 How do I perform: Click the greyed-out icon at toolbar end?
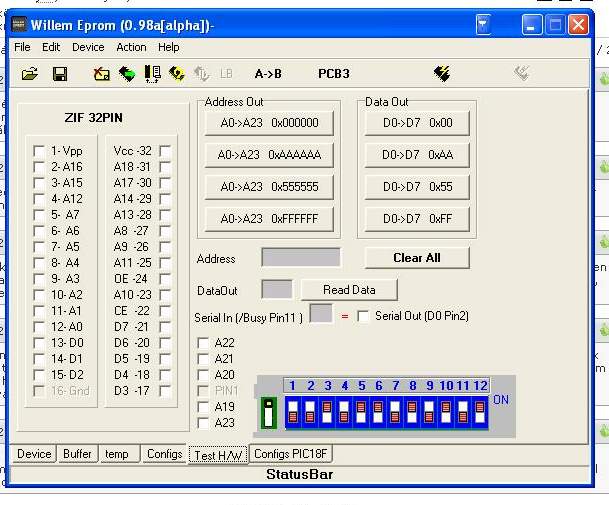pyautogui.click(x=522, y=73)
